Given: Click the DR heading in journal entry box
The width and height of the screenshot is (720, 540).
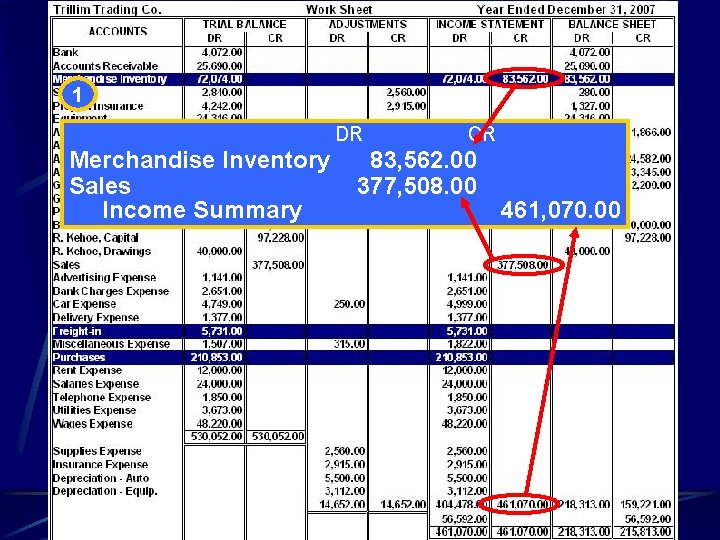Looking at the screenshot, I should pyautogui.click(x=349, y=134).
